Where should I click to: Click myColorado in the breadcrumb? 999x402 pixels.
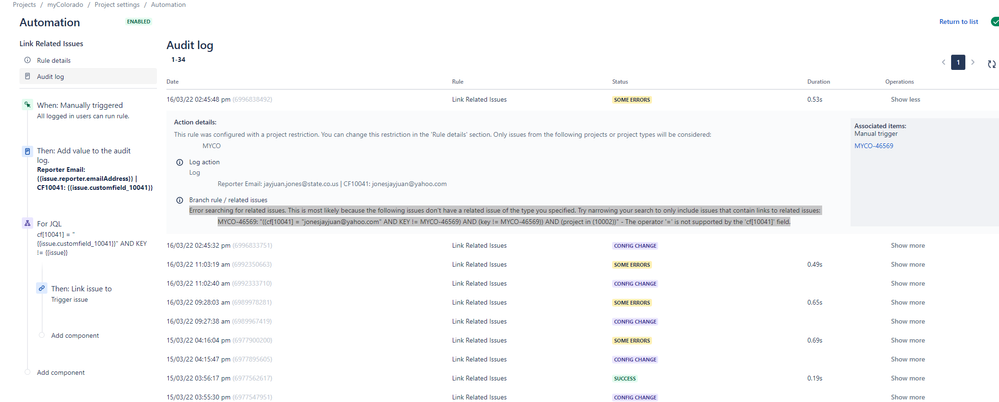[x=65, y=4]
